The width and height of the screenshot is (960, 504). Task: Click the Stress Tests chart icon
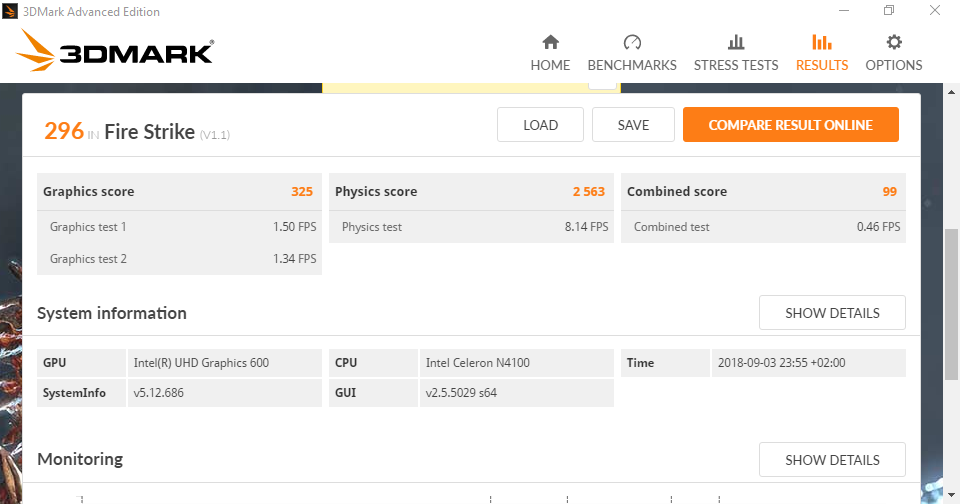point(736,42)
